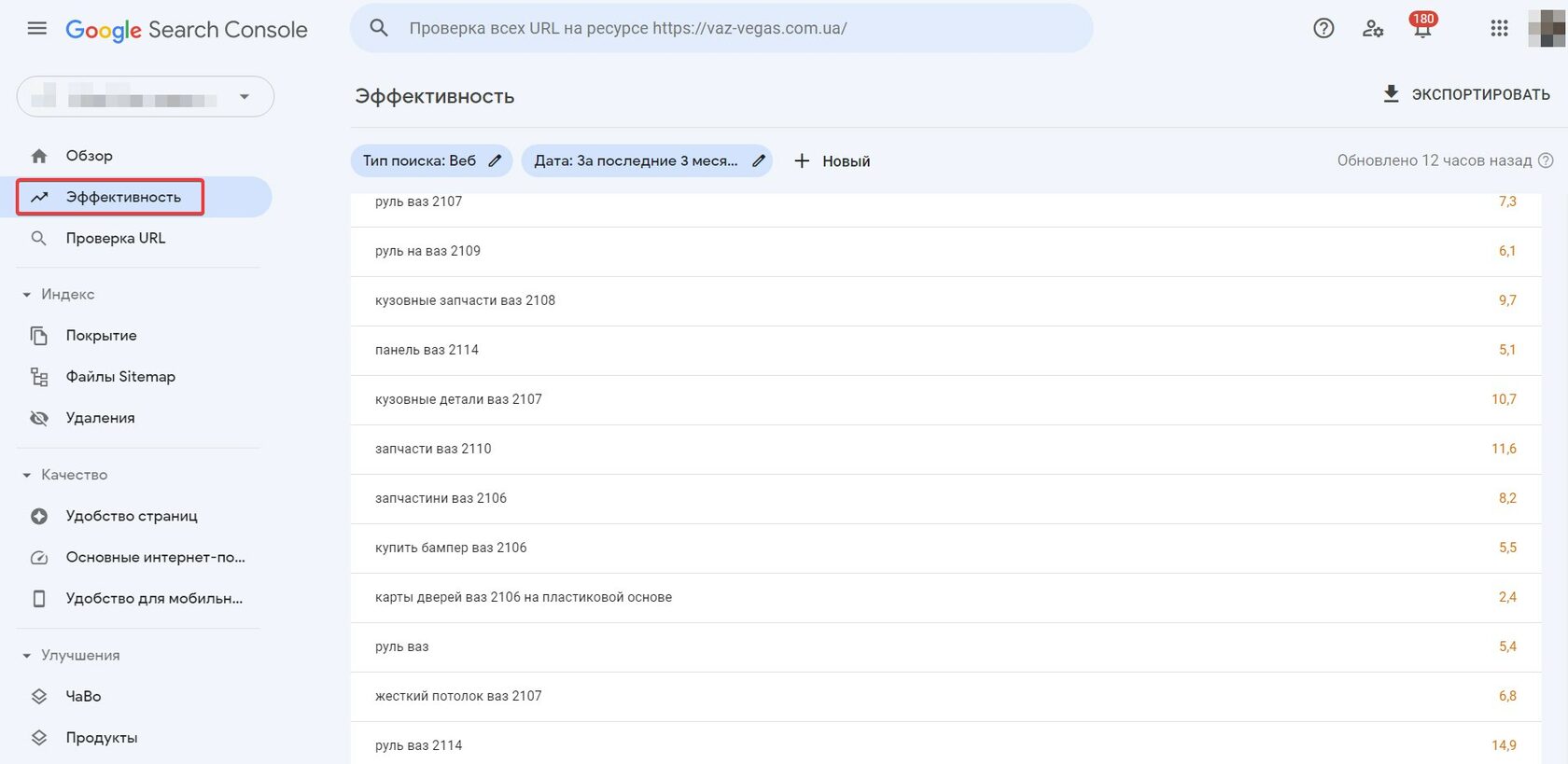Click plus-circle icon beside Удобство страниц
Screen dimensions: 1568x764
39,516
